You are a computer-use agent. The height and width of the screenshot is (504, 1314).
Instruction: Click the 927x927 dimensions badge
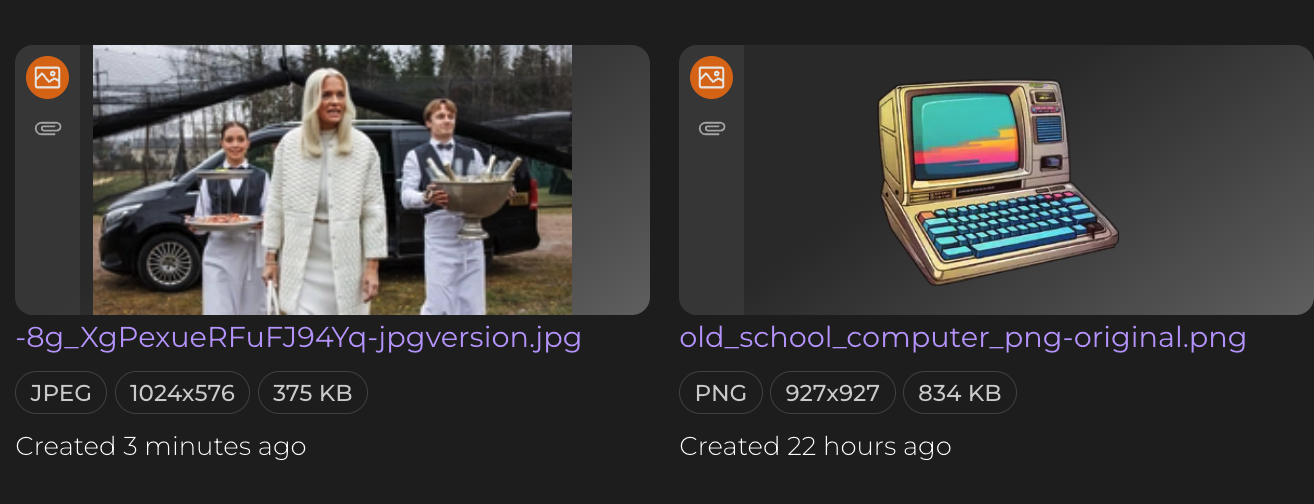coord(833,393)
